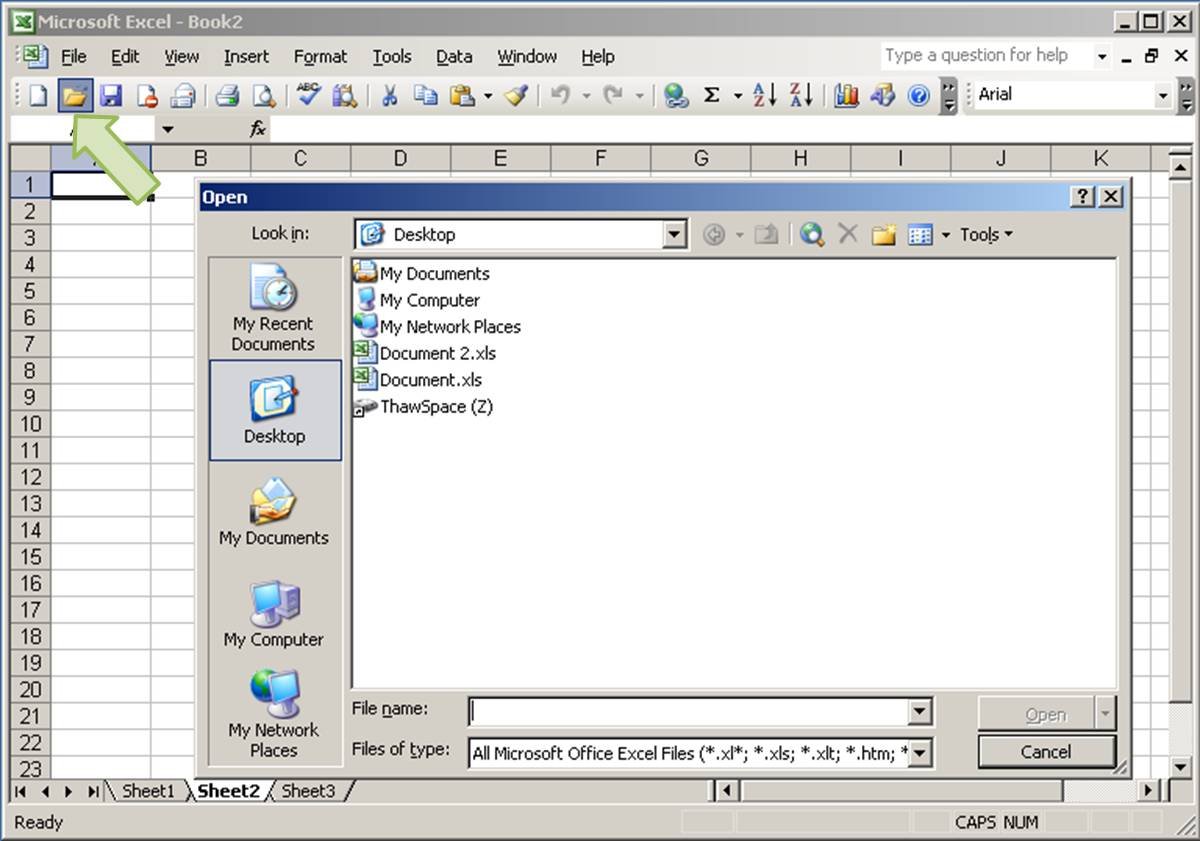The height and width of the screenshot is (841, 1200).
Task: Open the Format menu
Action: (320, 57)
